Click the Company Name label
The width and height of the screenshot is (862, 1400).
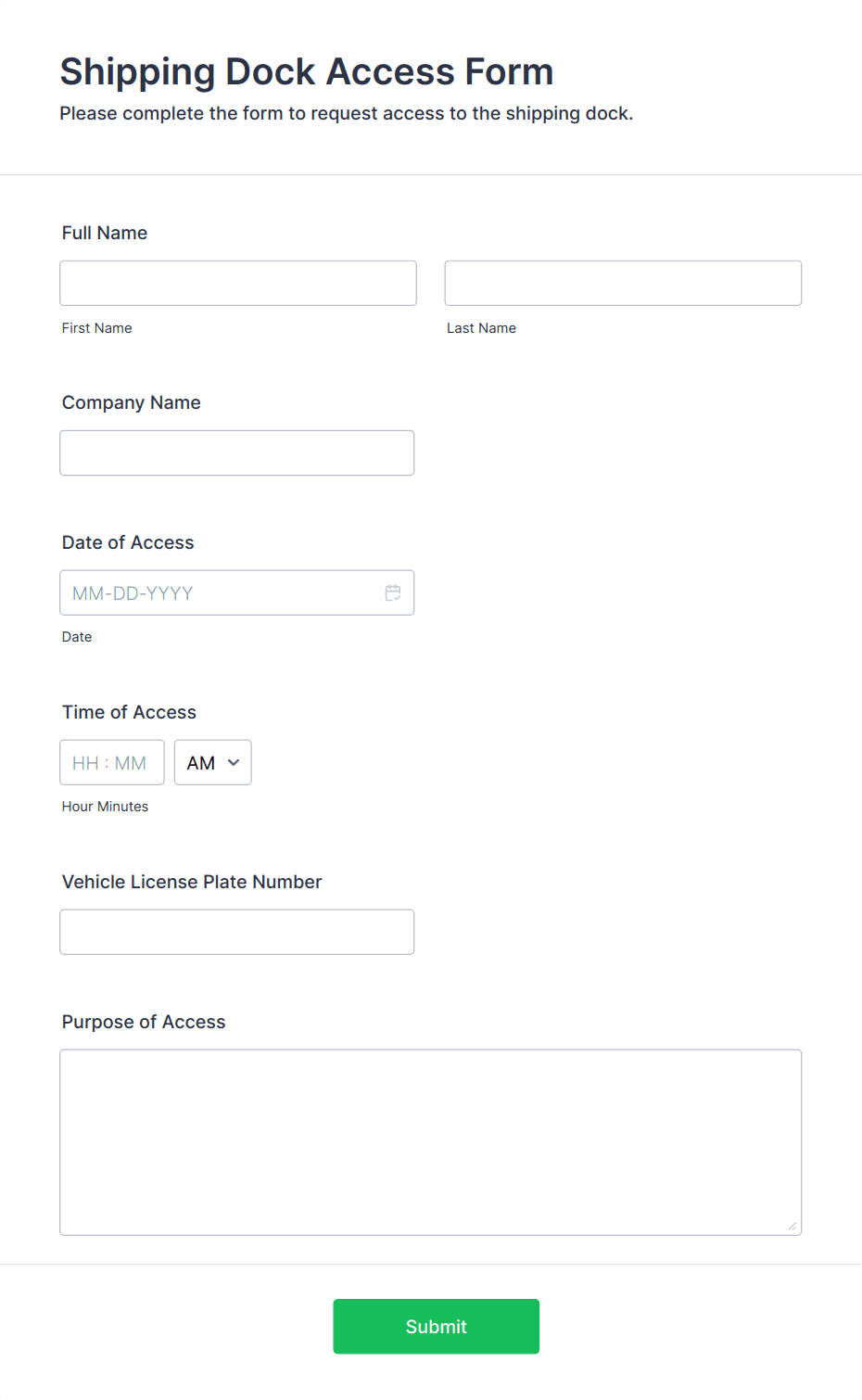132,402
